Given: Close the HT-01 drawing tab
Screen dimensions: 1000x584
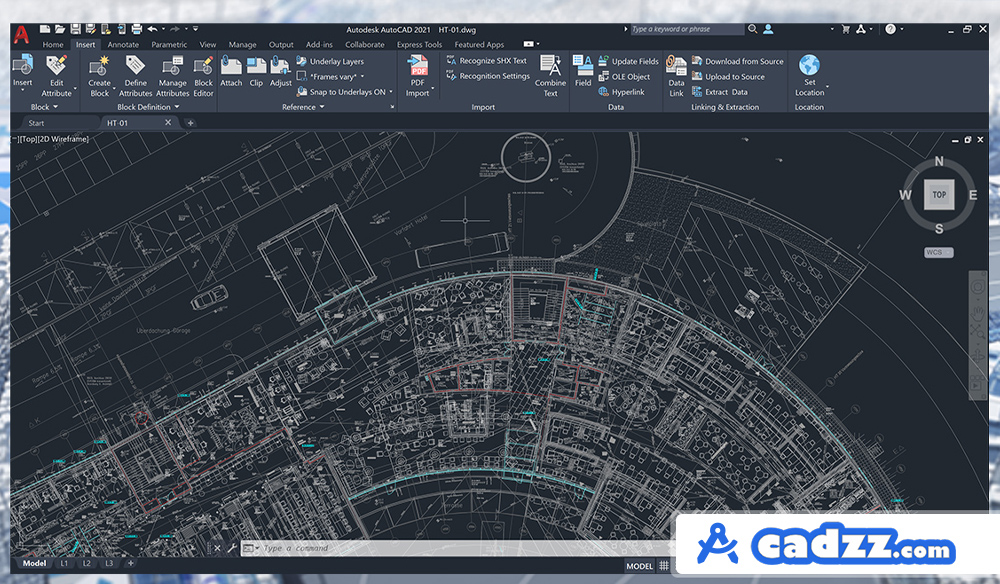Looking at the screenshot, I should point(168,122).
